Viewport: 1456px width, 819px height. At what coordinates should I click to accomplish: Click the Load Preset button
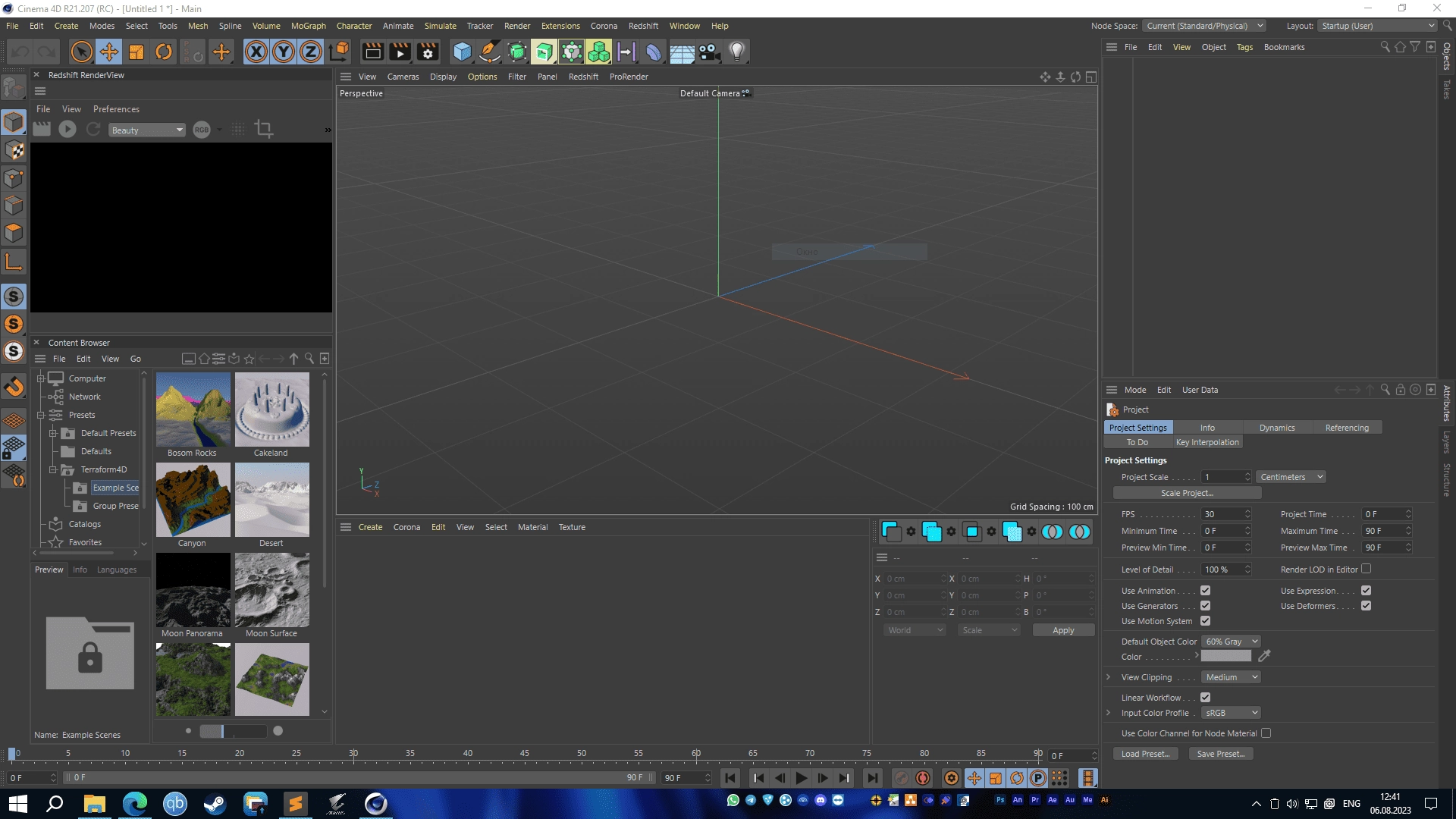(1145, 754)
